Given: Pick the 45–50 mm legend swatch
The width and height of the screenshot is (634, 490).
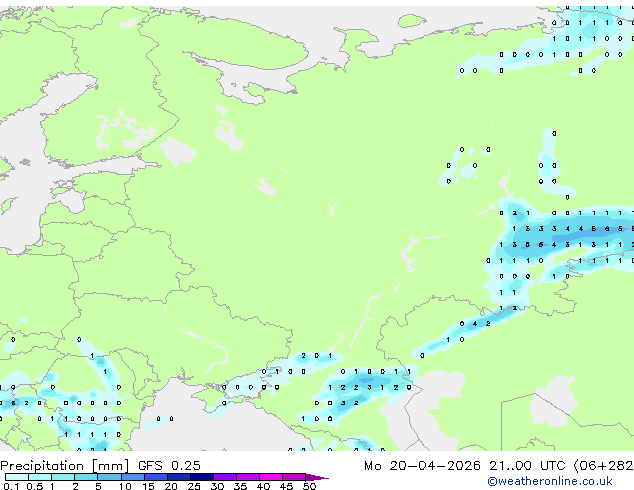Looking at the screenshot, I should [294, 477].
